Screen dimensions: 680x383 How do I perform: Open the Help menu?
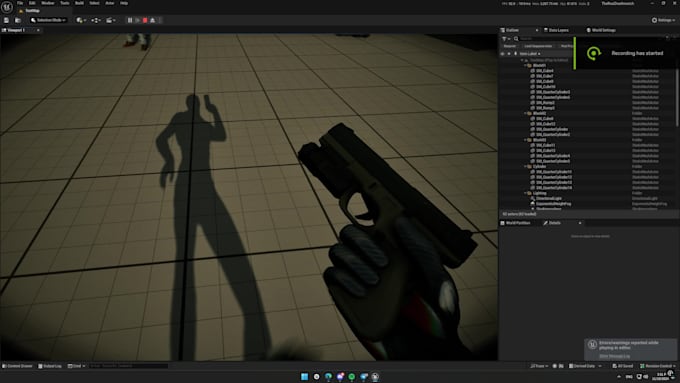(x=124, y=3)
